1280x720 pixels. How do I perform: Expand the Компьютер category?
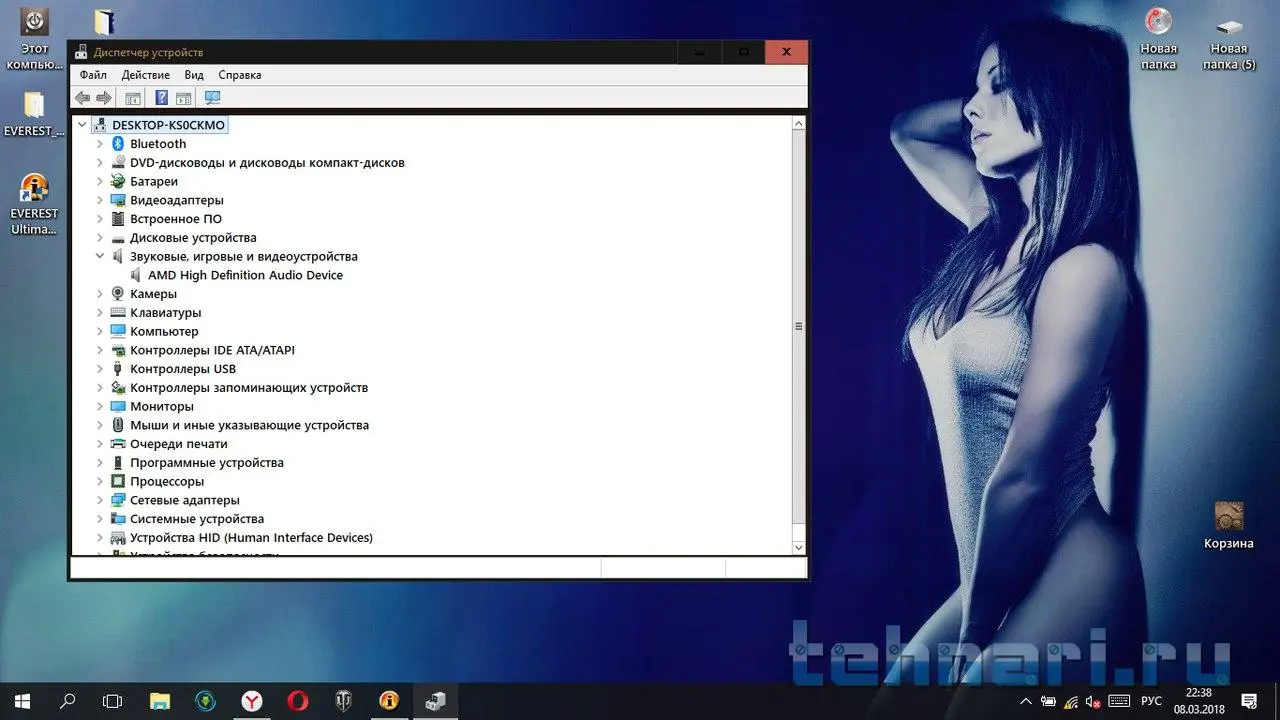100,332
